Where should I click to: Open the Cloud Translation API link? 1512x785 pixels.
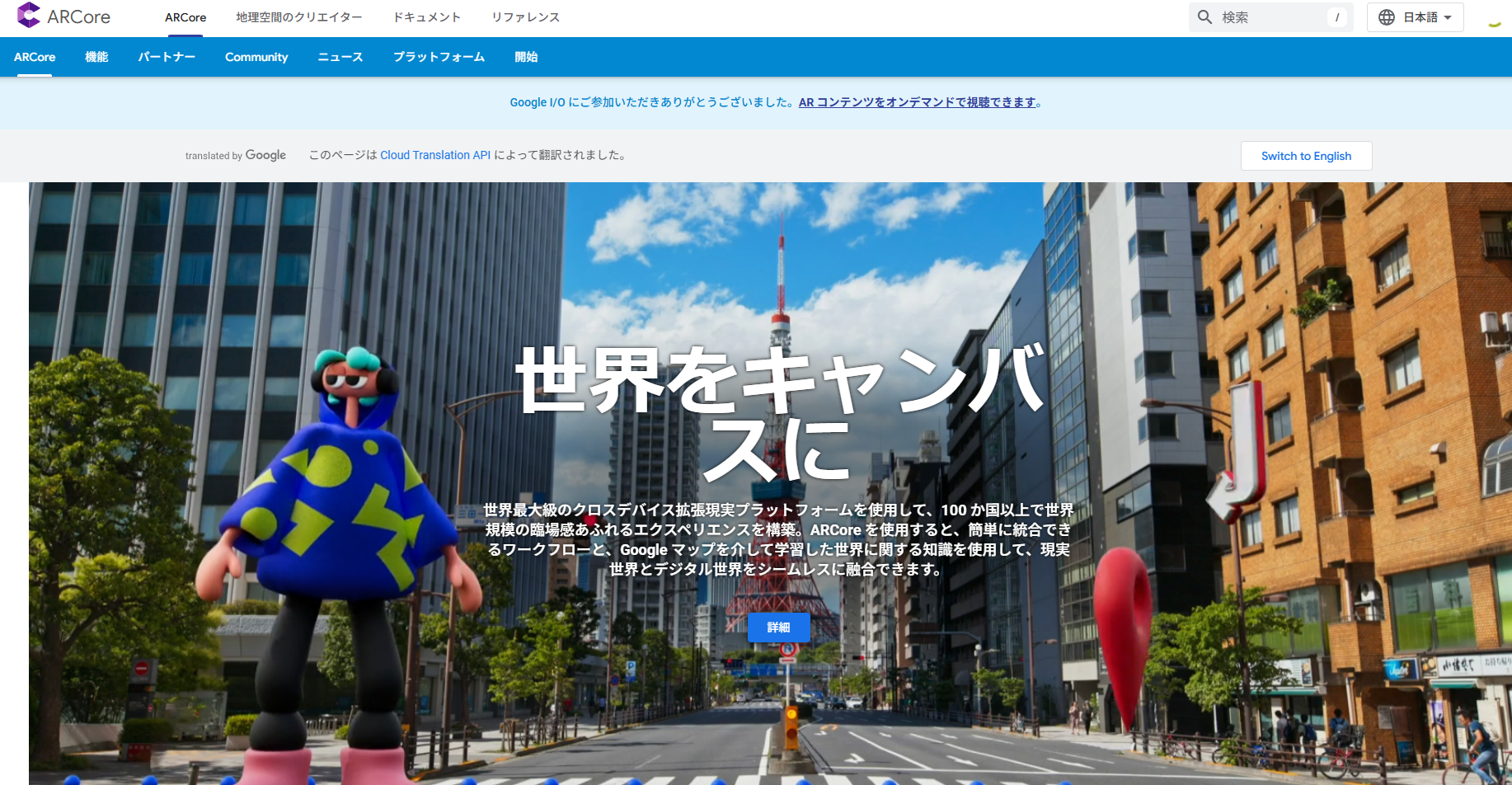point(435,155)
